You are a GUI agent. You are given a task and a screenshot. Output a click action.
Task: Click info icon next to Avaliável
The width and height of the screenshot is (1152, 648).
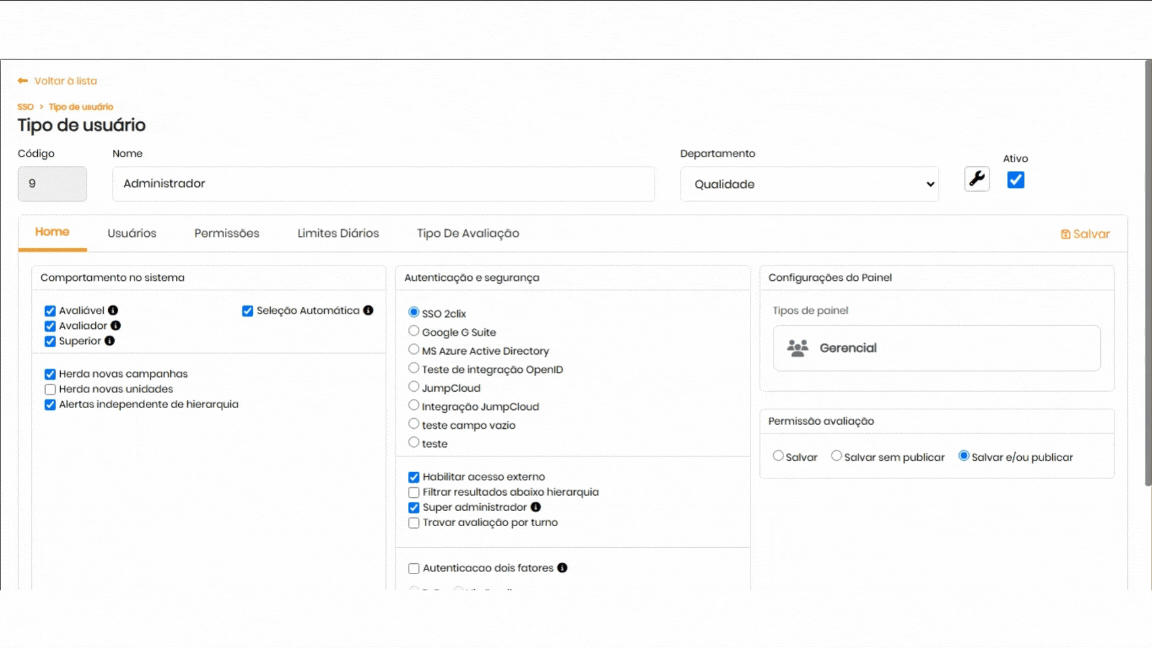(x=113, y=311)
